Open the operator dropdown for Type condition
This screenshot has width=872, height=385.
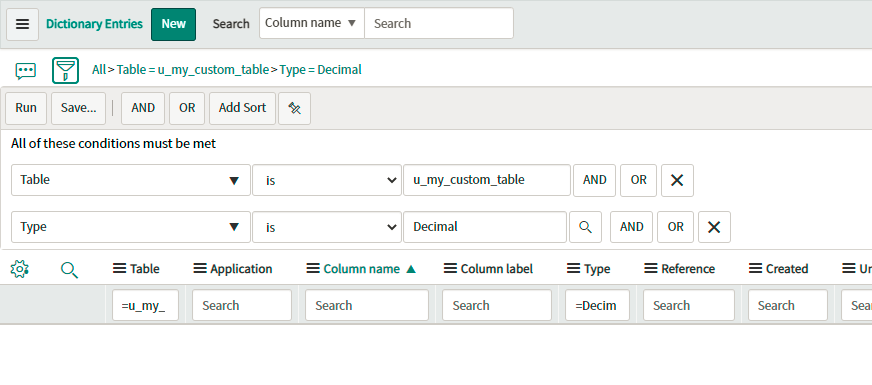pyautogui.click(x=327, y=227)
